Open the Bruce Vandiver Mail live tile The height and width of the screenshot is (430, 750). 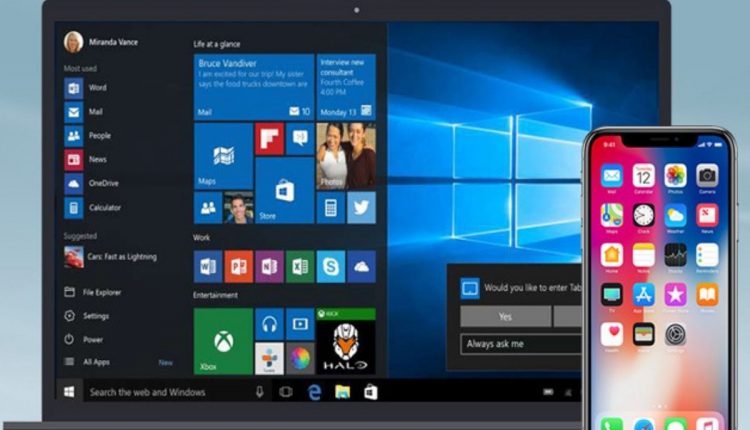pyautogui.click(x=254, y=87)
